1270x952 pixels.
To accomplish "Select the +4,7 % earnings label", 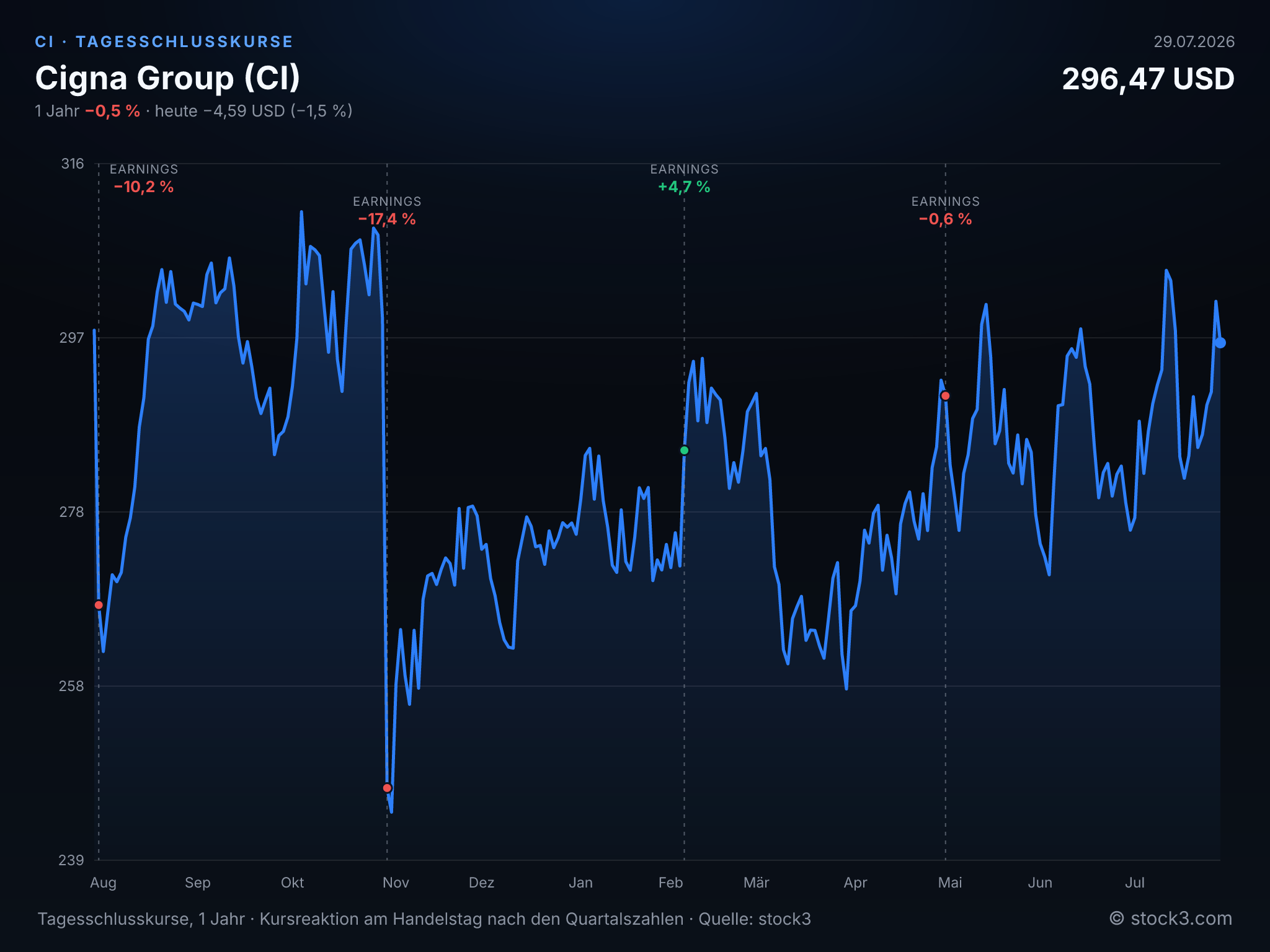I will 684,187.
